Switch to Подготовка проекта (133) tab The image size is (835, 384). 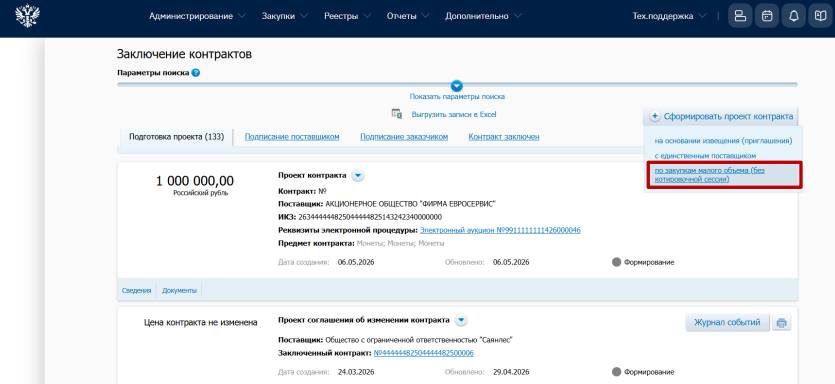click(176, 137)
